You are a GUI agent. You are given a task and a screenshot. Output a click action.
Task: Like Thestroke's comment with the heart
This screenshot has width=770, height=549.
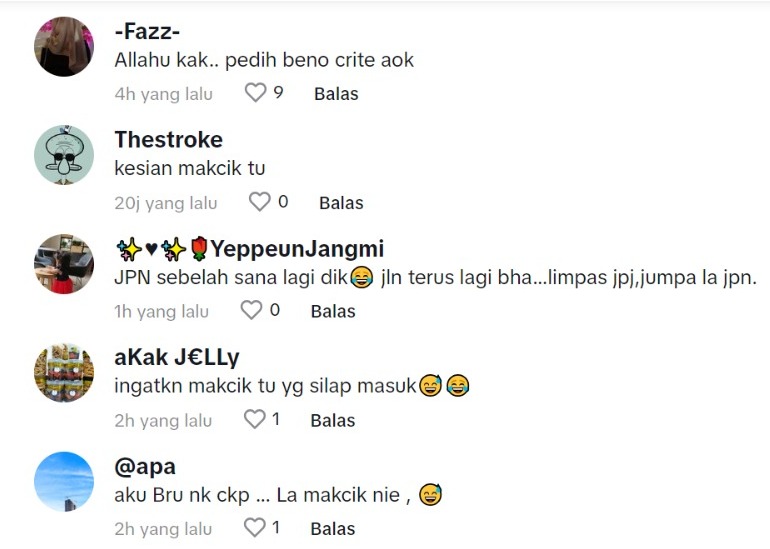click(259, 201)
